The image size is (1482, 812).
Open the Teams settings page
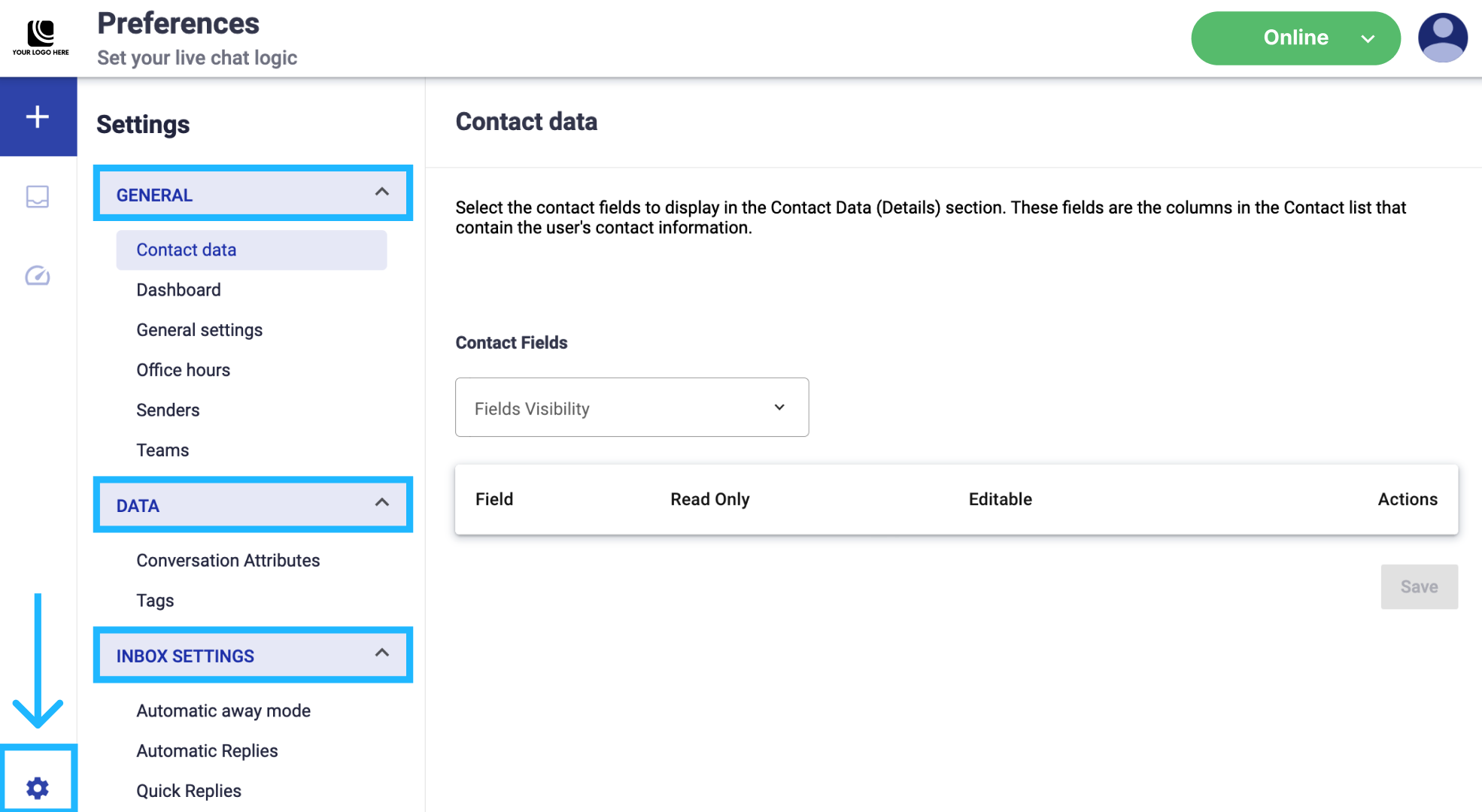[x=162, y=450]
